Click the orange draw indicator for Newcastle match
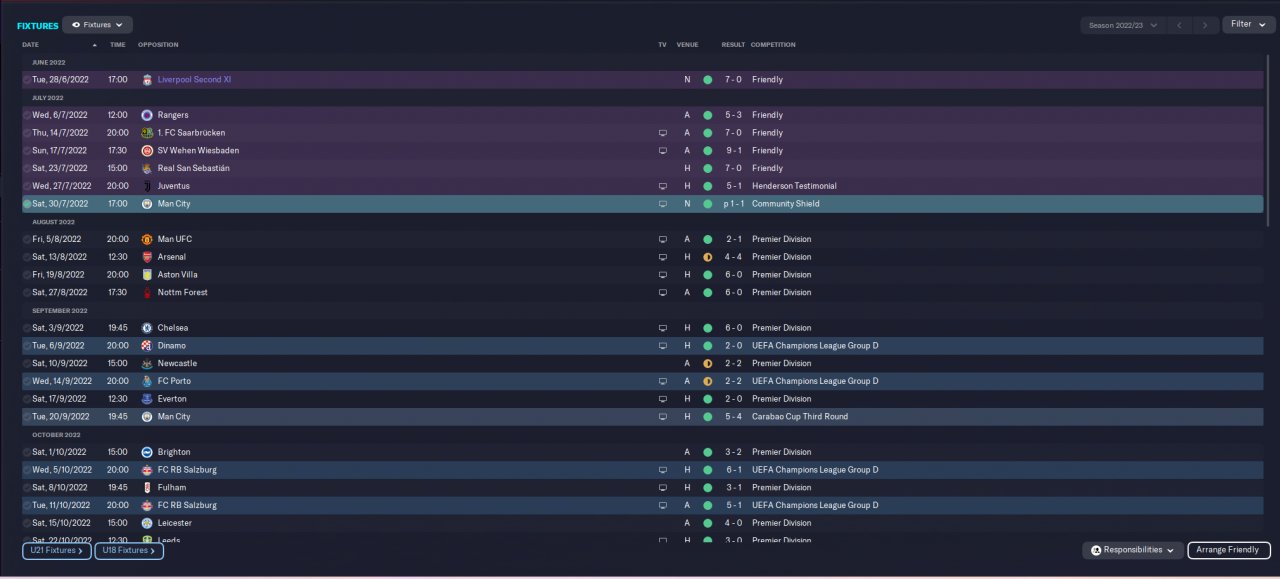Viewport: 1280px width, 579px height. point(707,364)
